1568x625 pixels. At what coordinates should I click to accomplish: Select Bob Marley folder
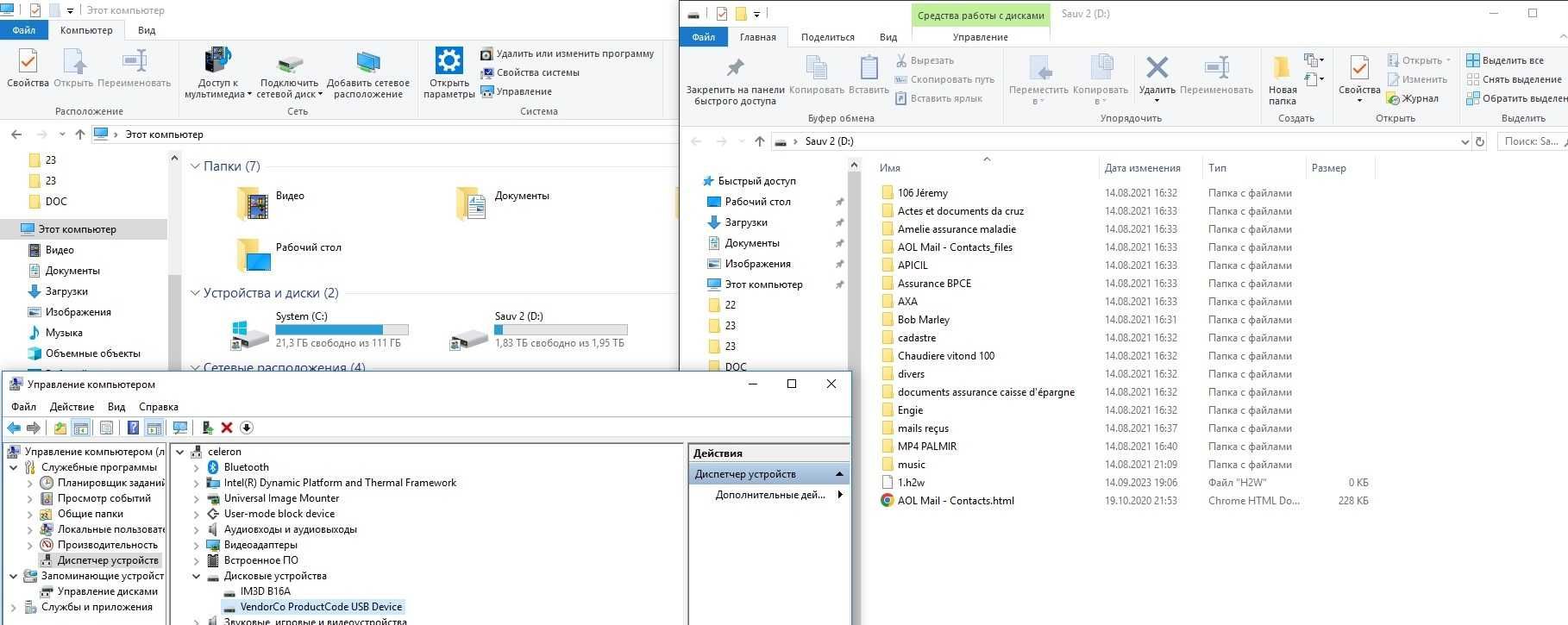click(923, 320)
